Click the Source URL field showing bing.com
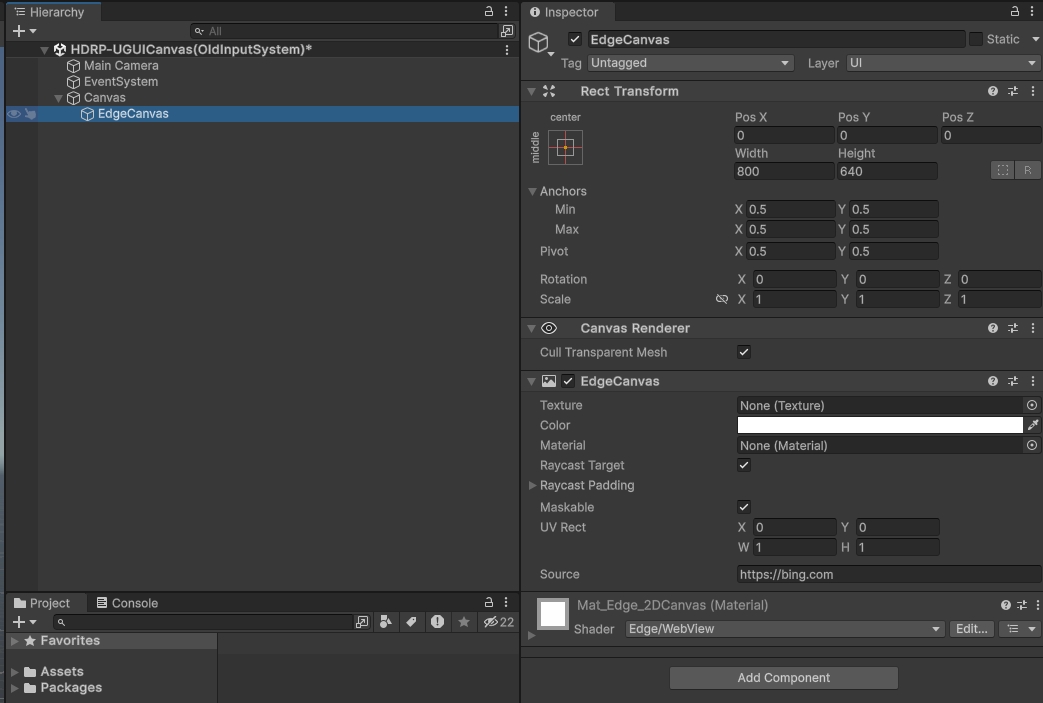This screenshot has width=1043, height=703. 886,574
